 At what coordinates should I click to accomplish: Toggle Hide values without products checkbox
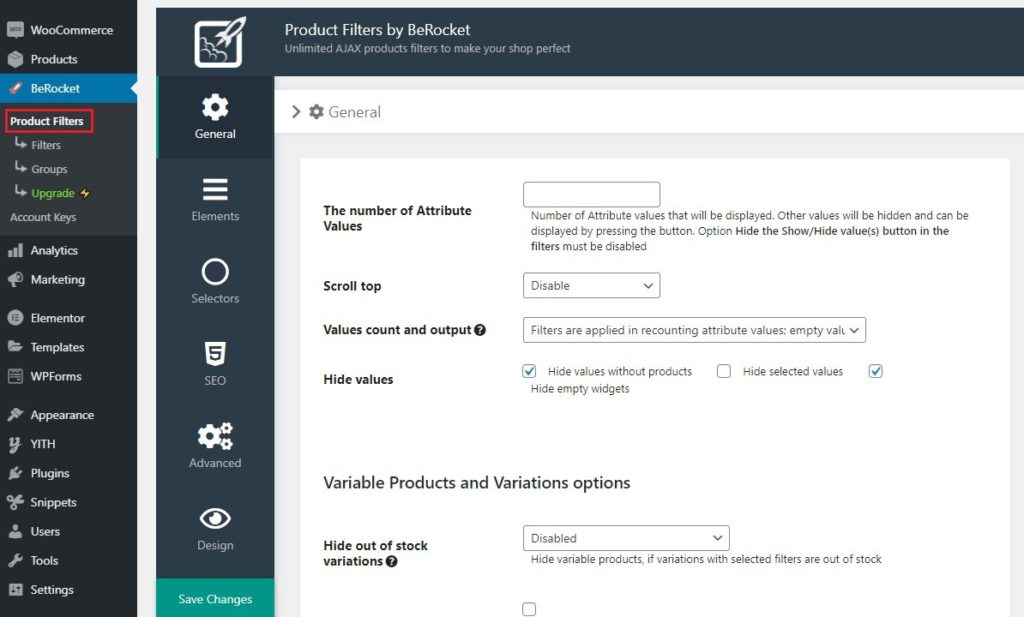pos(529,371)
